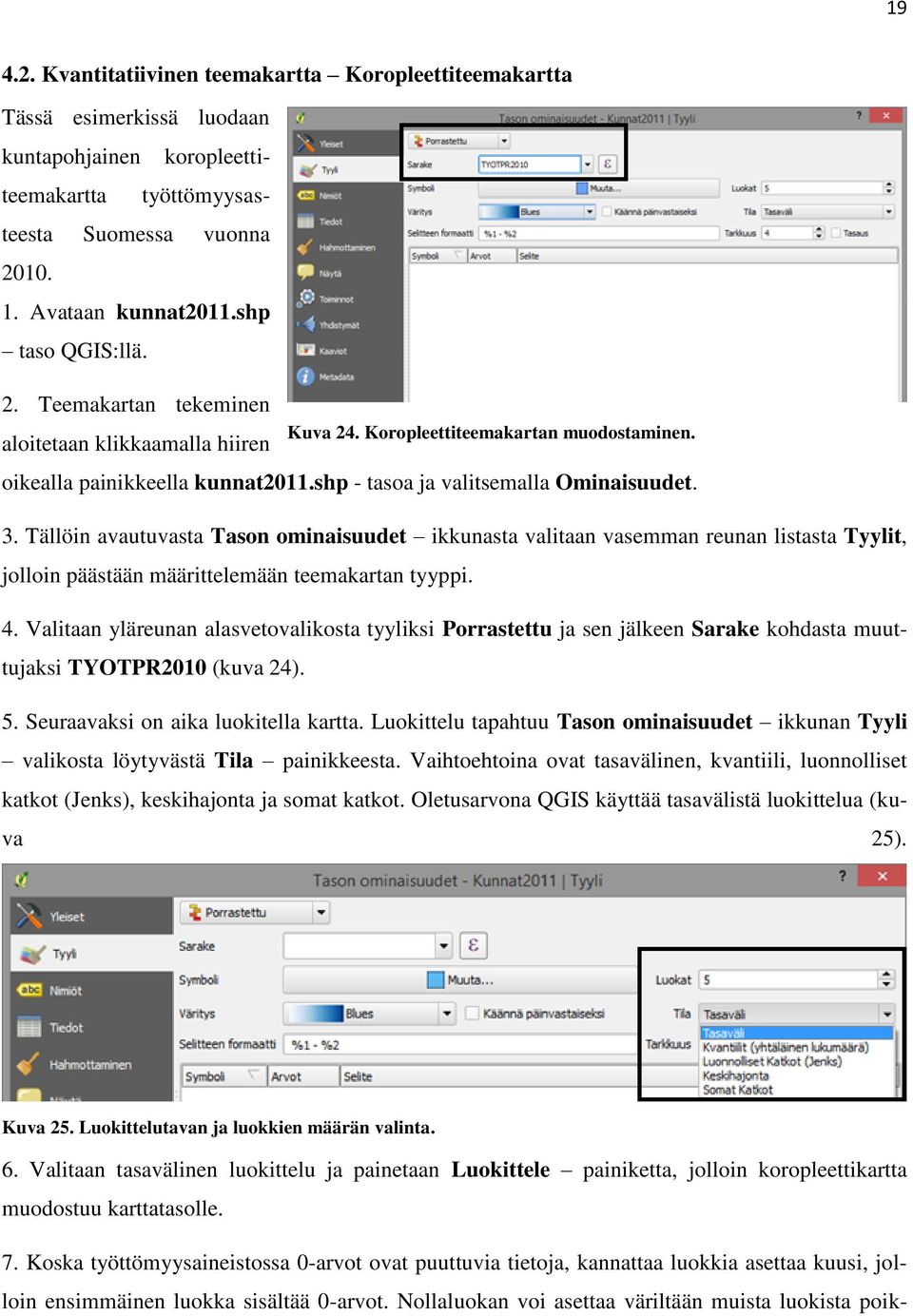Image resolution: width=913 pixels, height=1316 pixels.
Task: Open Tila Tasaväli dropdown in Kuva 24 dialog
Action: pos(827,212)
